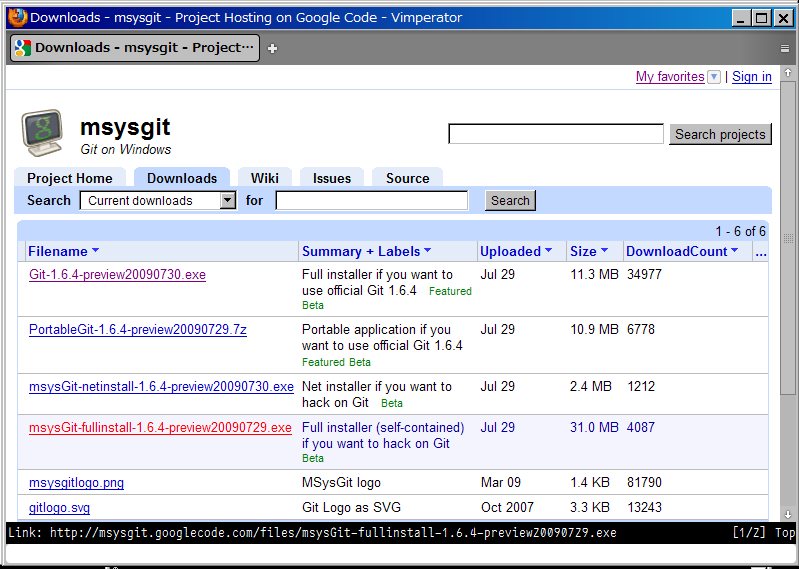This screenshot has width=799, height=569.
Task: Click the Search projects button
Action: (720, 134)
